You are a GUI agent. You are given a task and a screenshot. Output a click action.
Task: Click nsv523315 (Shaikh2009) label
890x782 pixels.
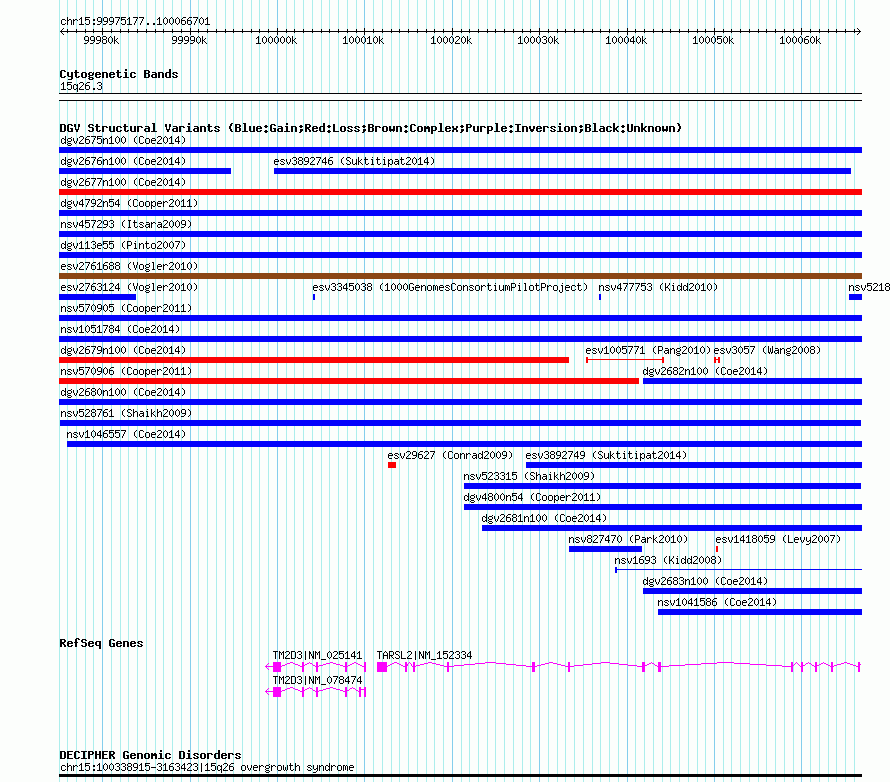(529, 476)
